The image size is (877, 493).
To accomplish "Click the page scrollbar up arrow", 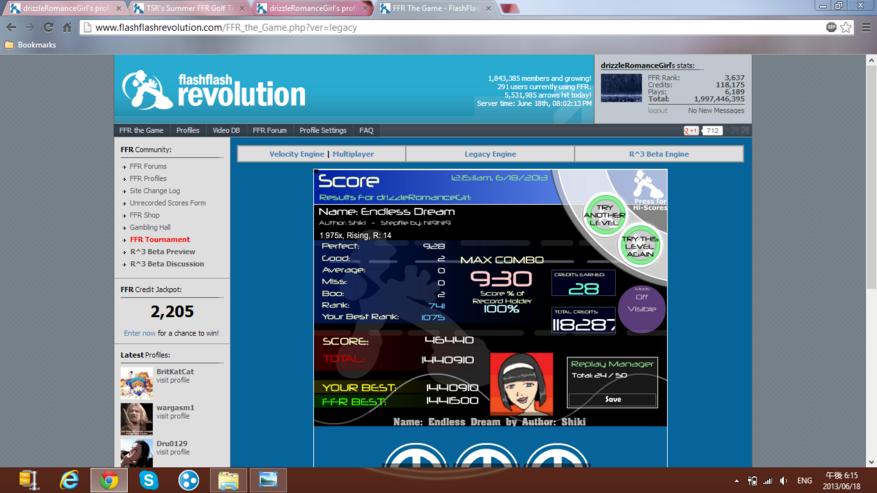I will pos(871,59).
